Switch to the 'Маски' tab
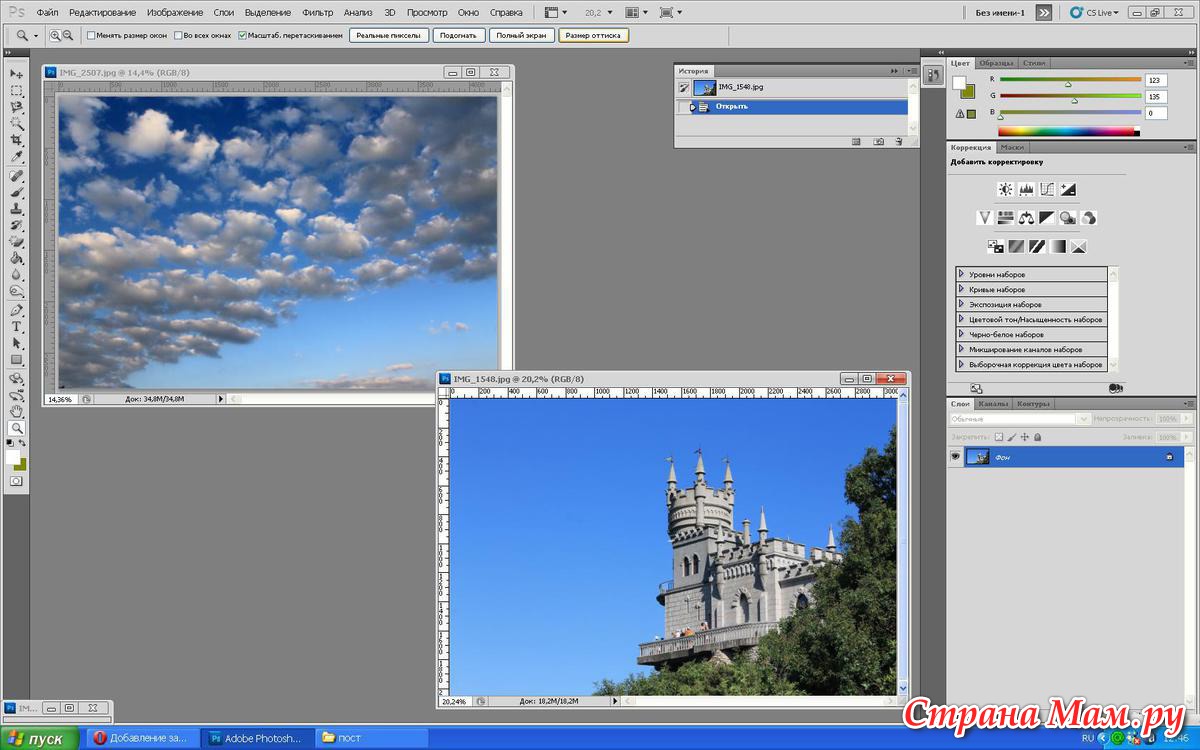 pos(1012,147)
